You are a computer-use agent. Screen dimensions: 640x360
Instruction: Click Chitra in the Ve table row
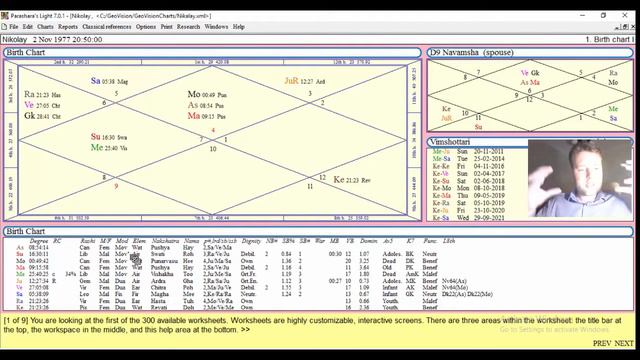(158, 287)
